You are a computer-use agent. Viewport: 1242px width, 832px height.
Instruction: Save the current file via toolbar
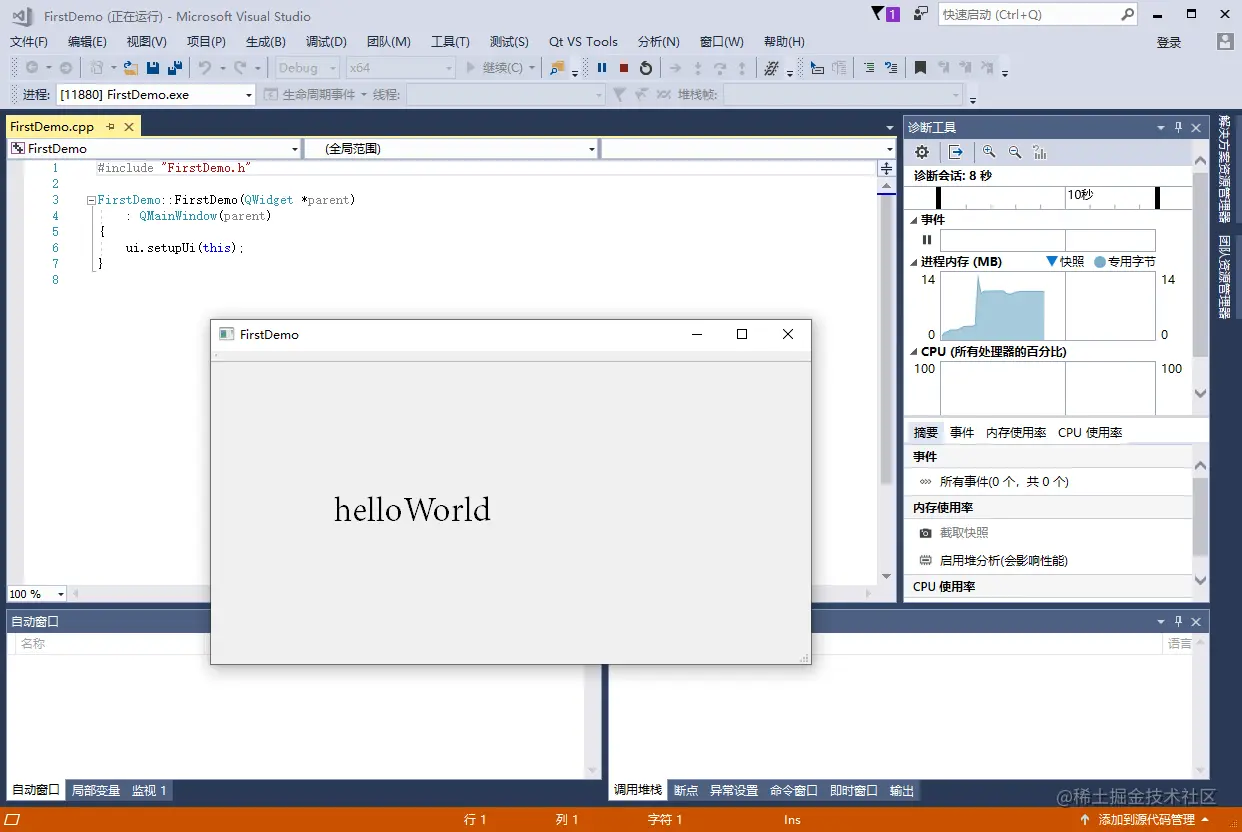point(153,68)
